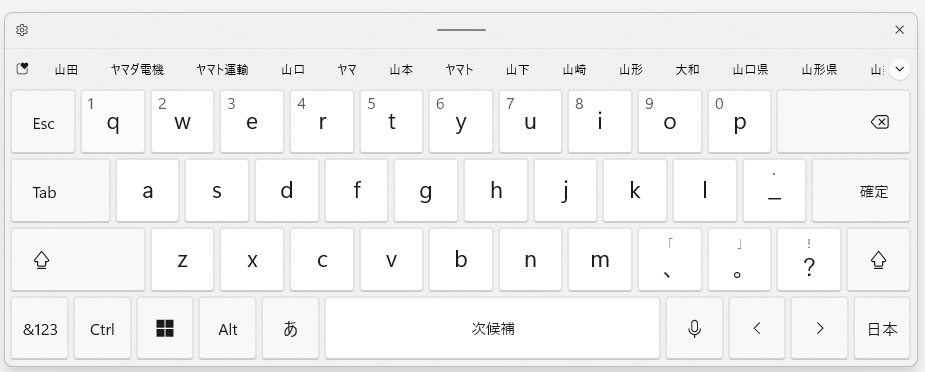Tap the c key
Viewport: 925px width, 372px height.
(322, 259)
